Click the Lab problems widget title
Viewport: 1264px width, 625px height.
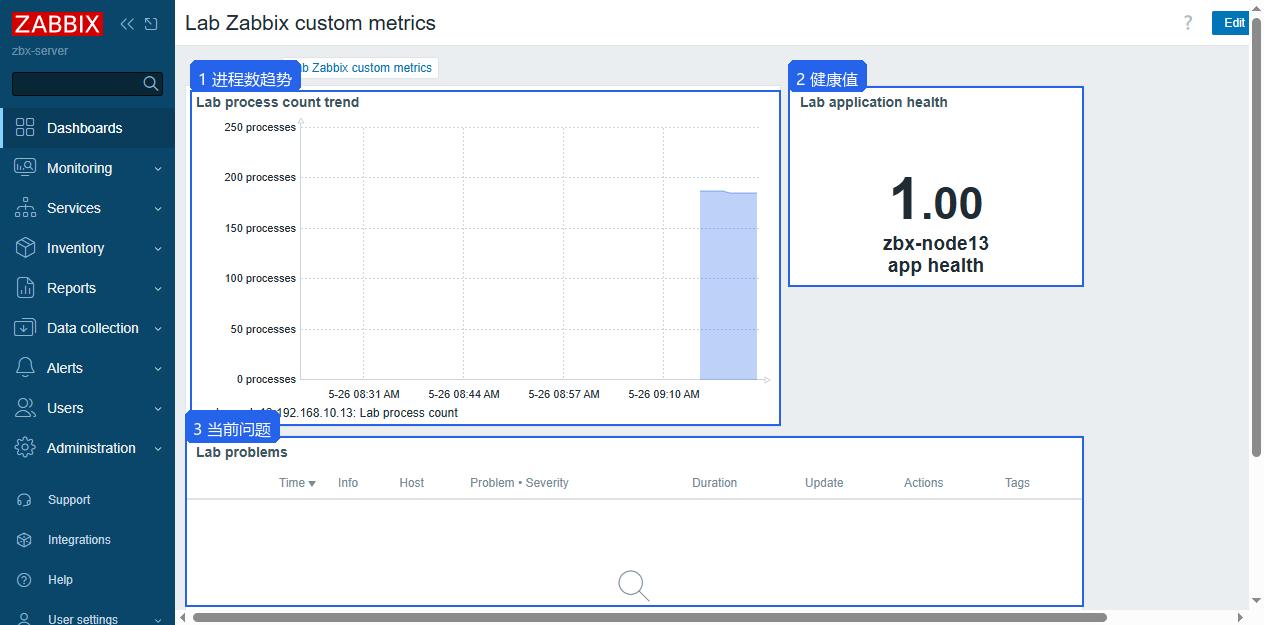click(x=241, y=453)
